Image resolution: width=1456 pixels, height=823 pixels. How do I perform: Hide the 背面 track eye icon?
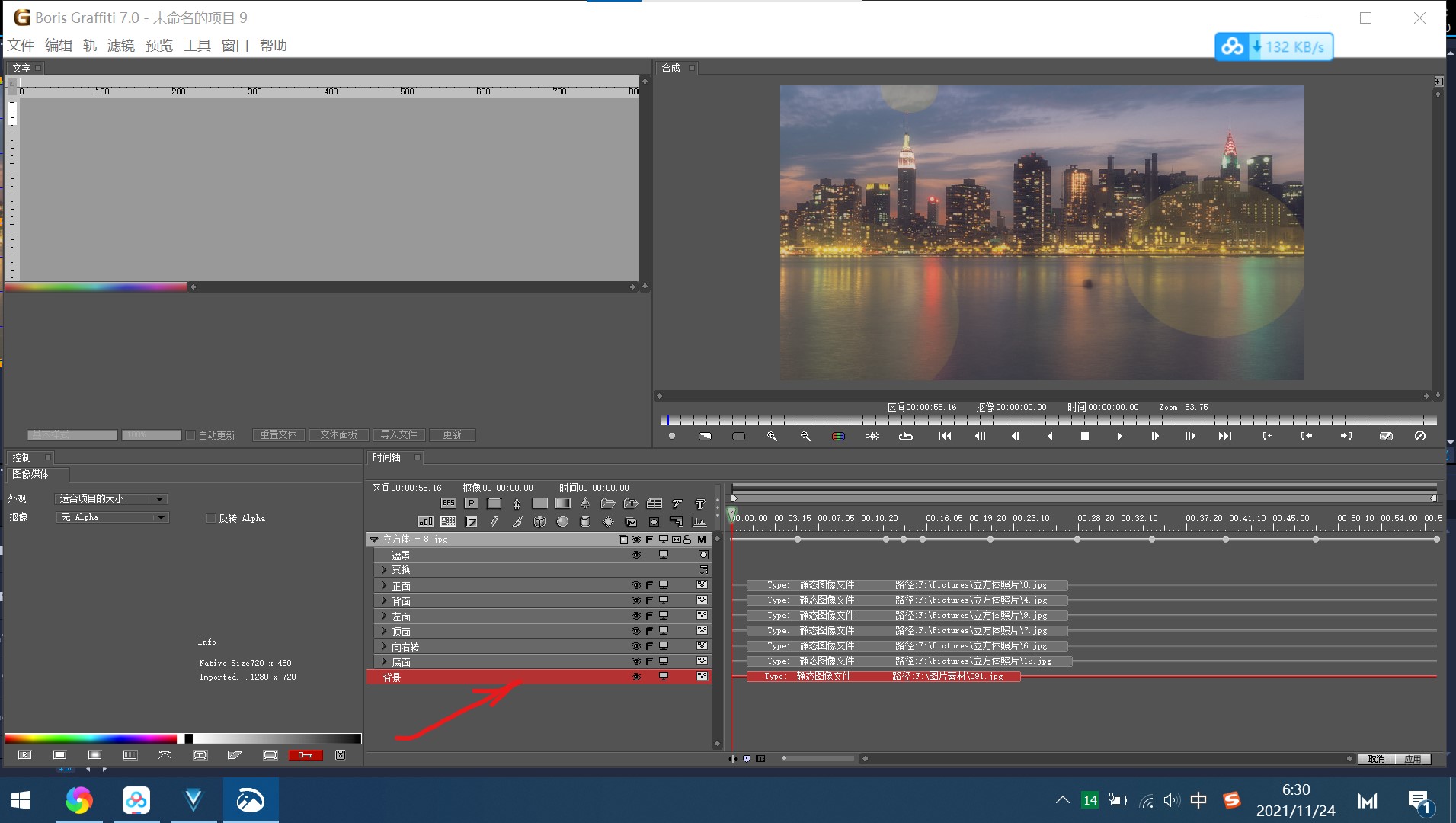coord(636,600)
